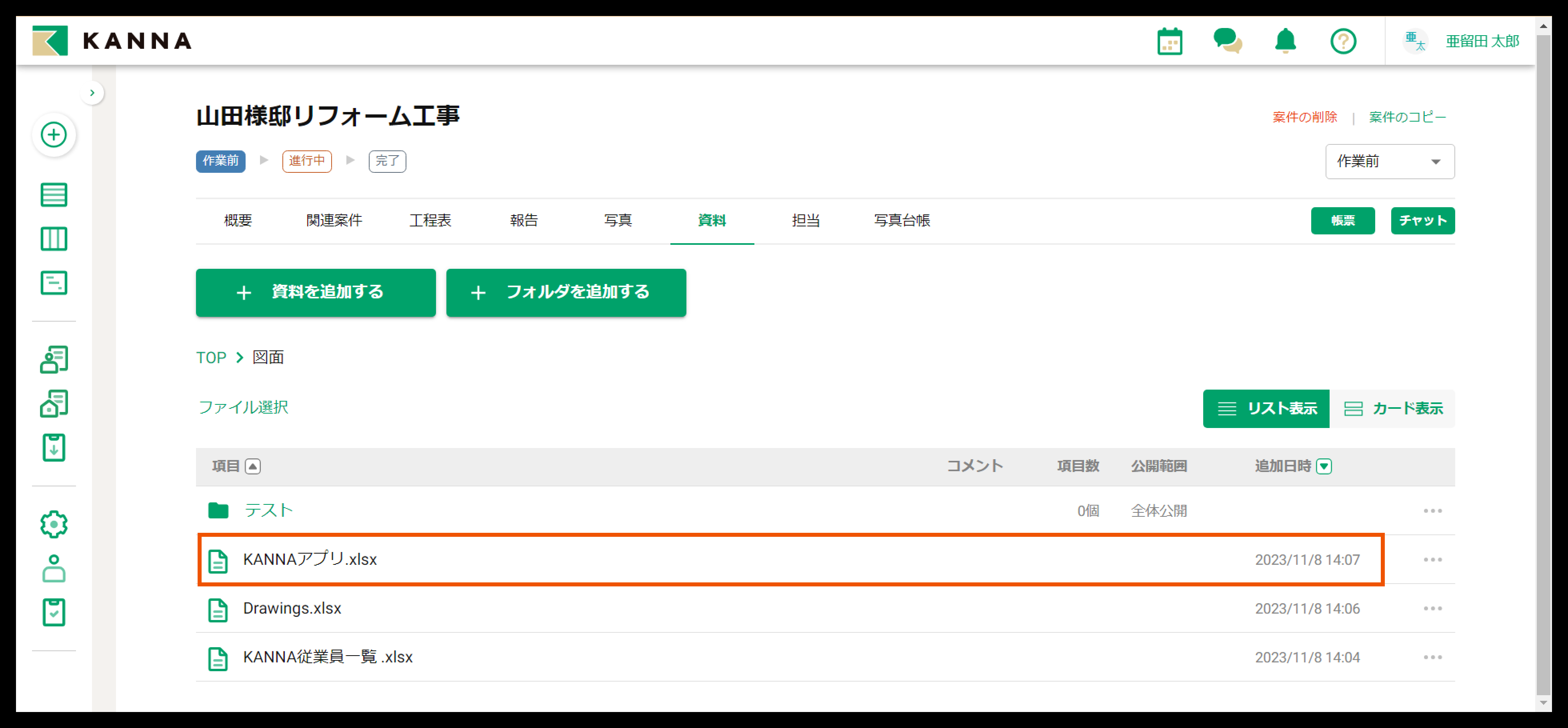Expand the sidebar with chevron arrow

pyautogui.click(x=92, y=93)
